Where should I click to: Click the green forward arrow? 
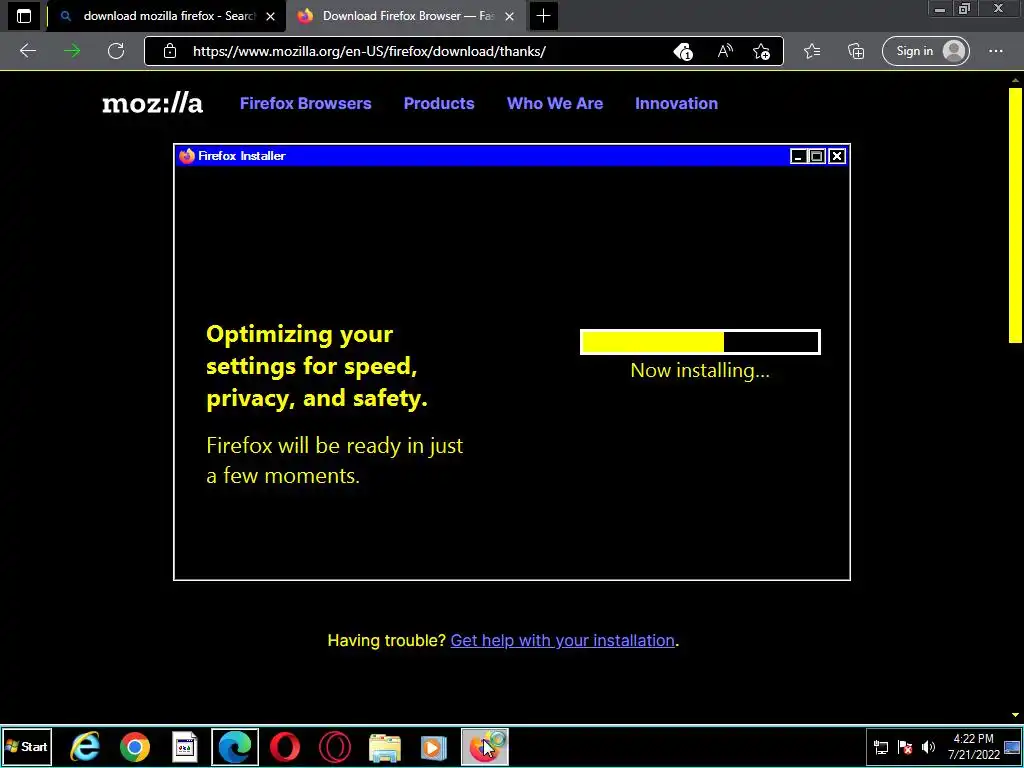(x=72, y=51)
